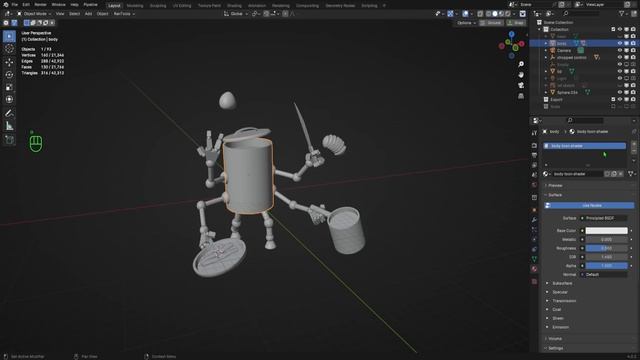Pick the Add Cube tool
Image resolution: width=640 pixels, height=360 pixels.
9,140
